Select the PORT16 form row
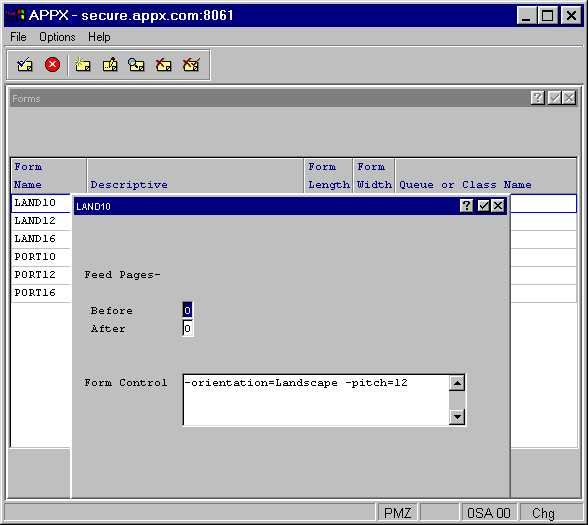Image resolution: width=588 pixels, height=525 pixels. (x=41, y=293)
